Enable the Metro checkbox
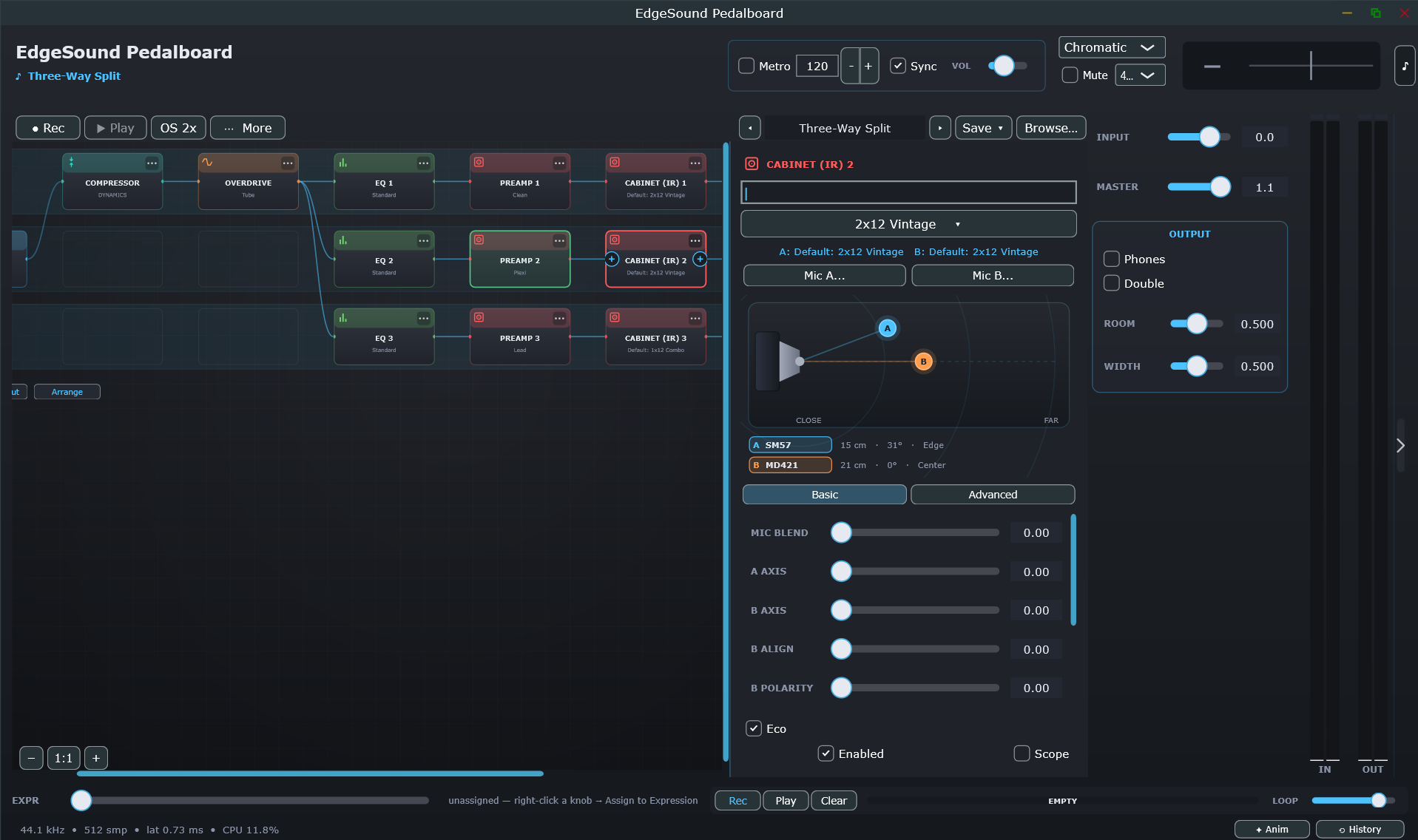The image size is (1418, 840). point(746,66)
